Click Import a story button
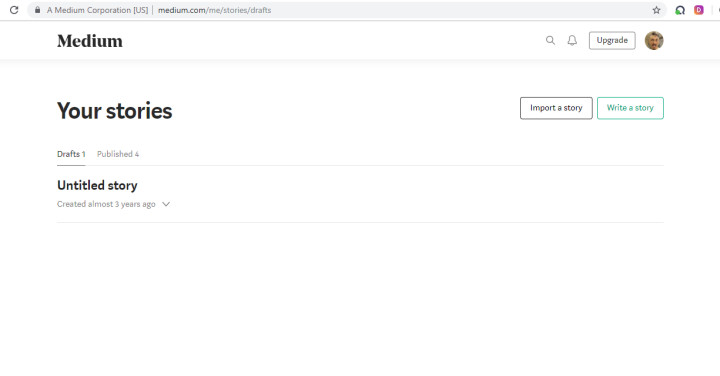The height and width of the screenshot is (376, 720). pyautogui.click(x=556, y=108)
